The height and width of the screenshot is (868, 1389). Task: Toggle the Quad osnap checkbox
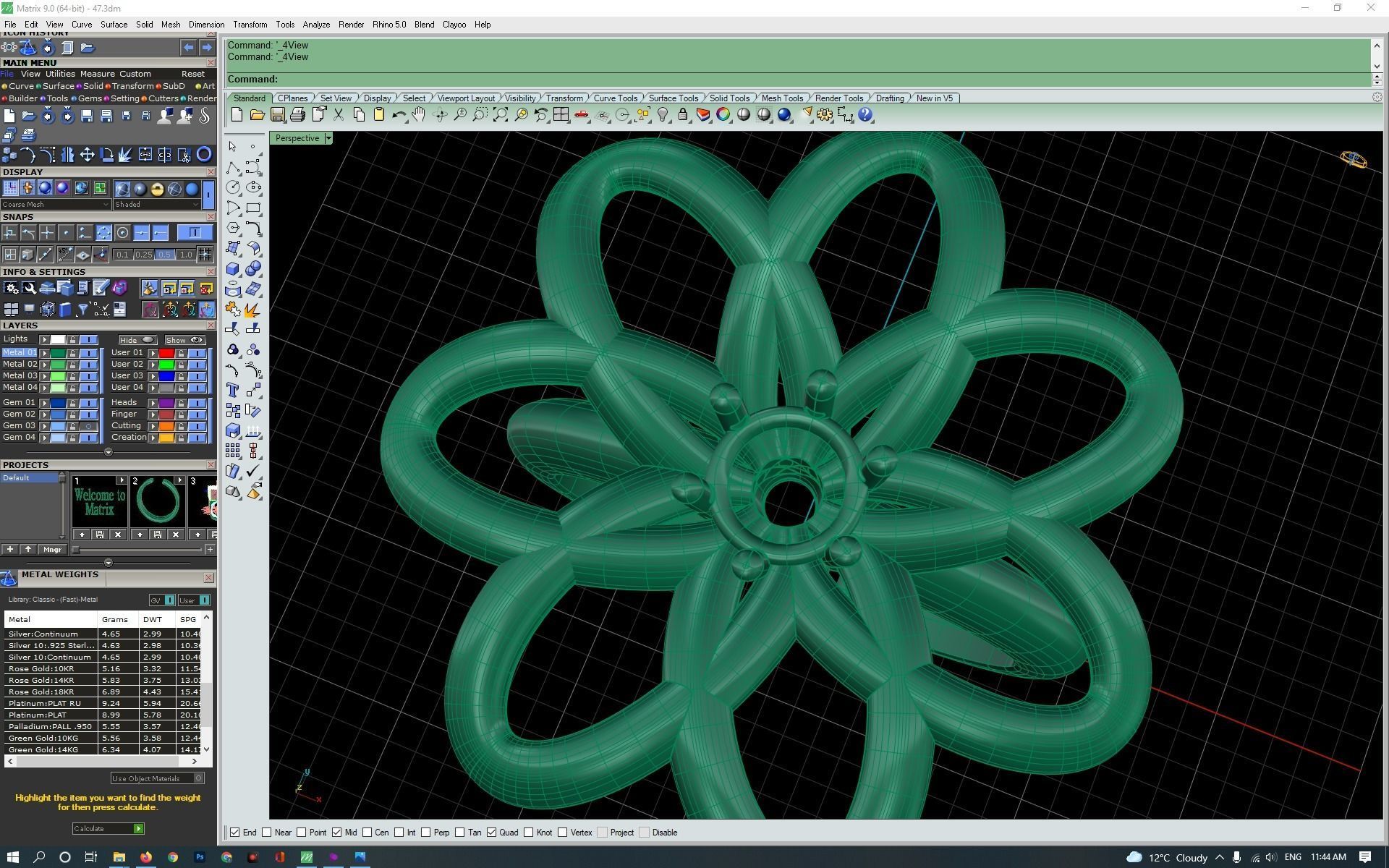pyautogui.click(x=492, y=833)
